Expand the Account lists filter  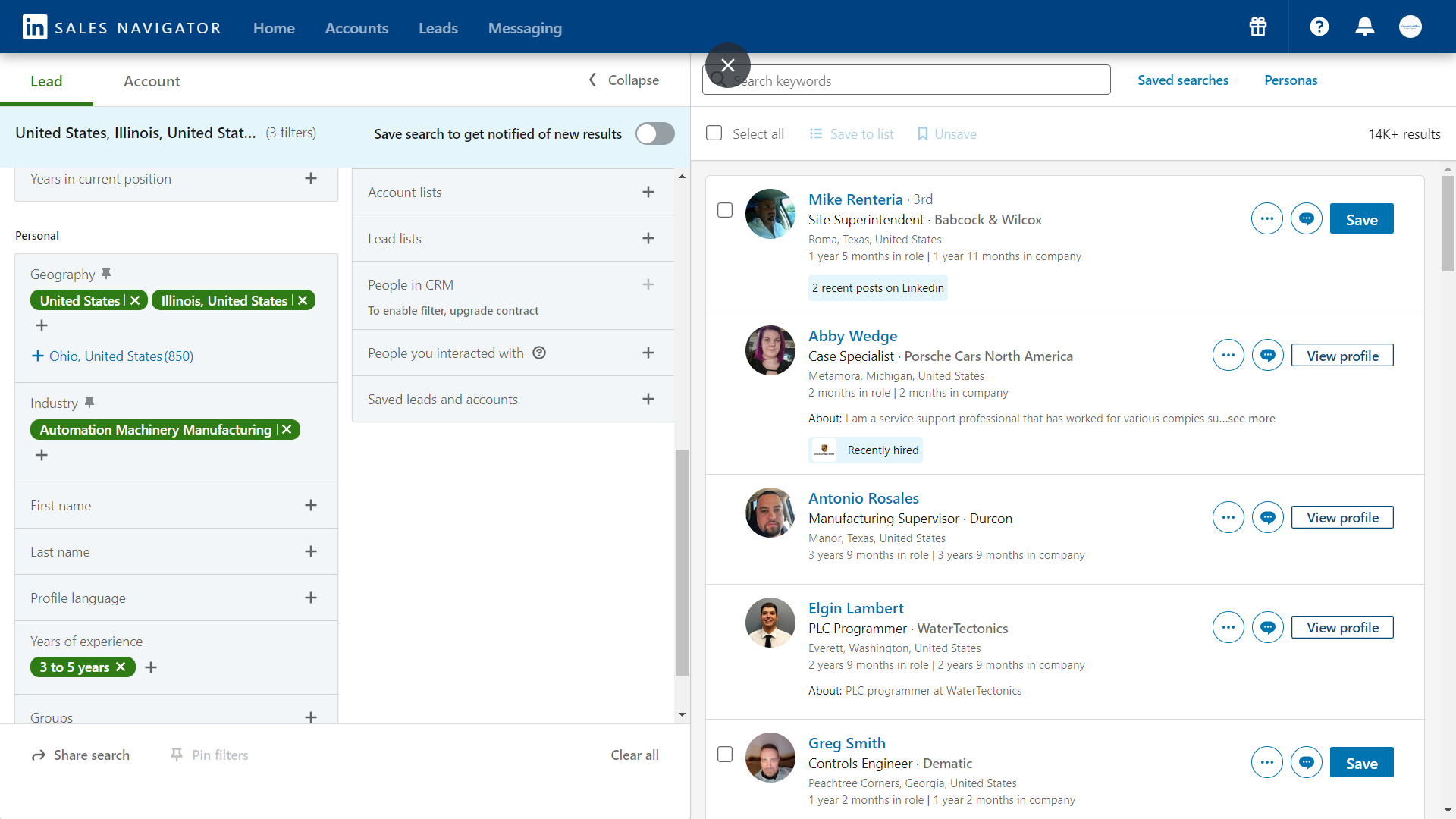pyautogui.click(x=648, y=193)
